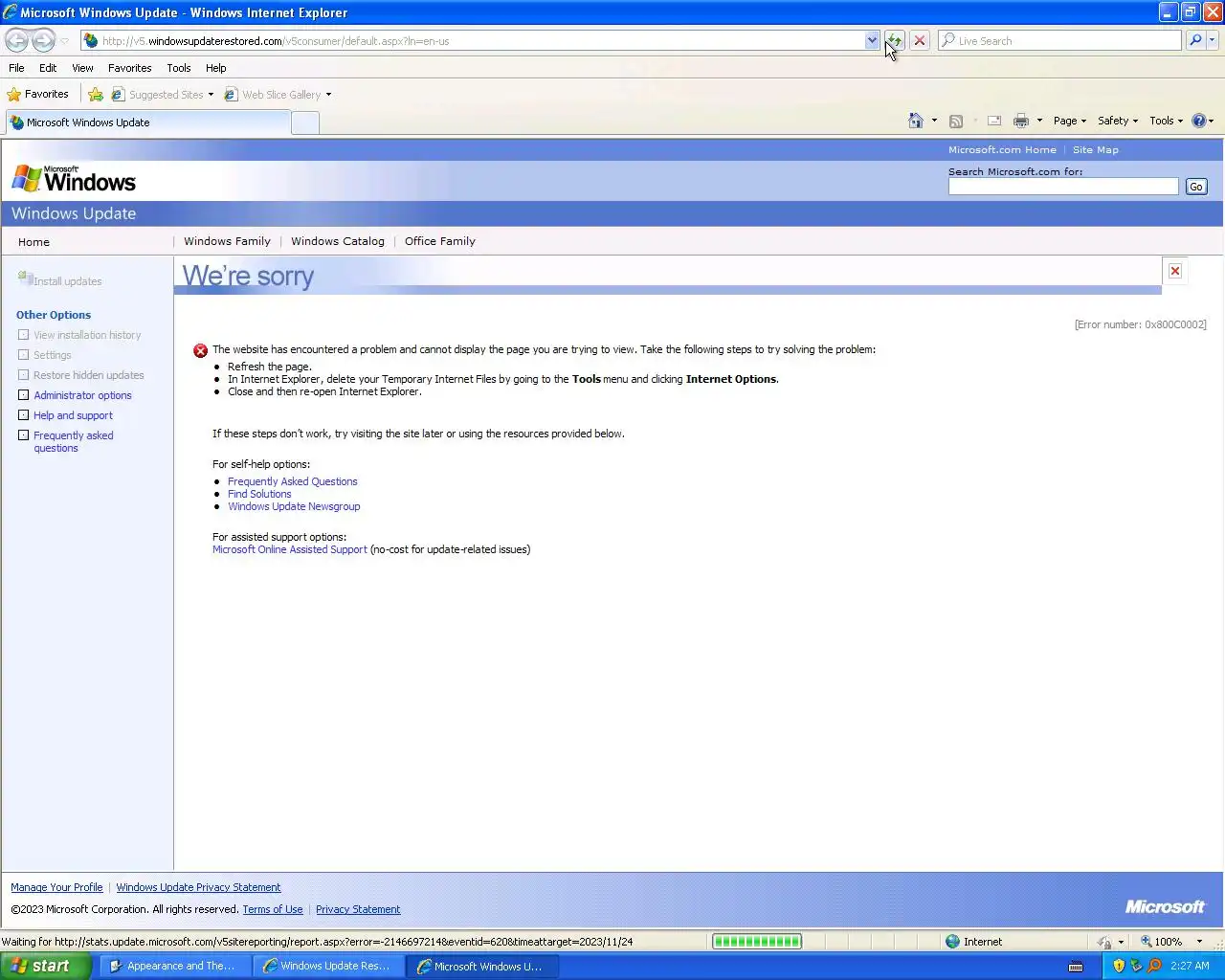1225x980 pixels.
Task: Open the Favorites menu
Action: [129, 68]
